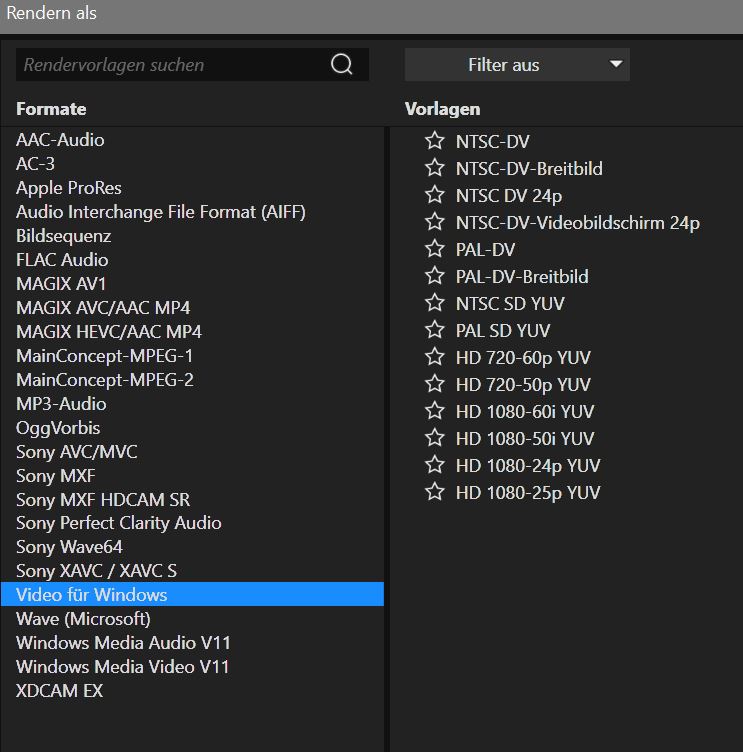Select the PAL-DV template
The height and width of the screenshot is (752, 743).
tap(485, 249)
